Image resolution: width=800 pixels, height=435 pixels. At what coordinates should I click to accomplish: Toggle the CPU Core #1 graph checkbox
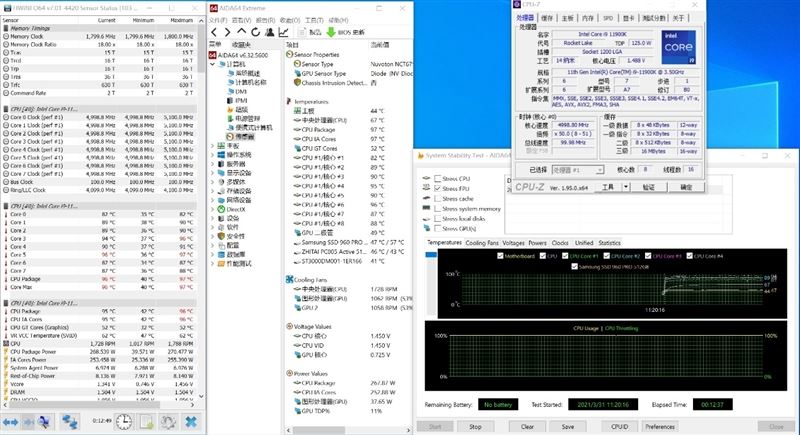(x=565, y=256)
